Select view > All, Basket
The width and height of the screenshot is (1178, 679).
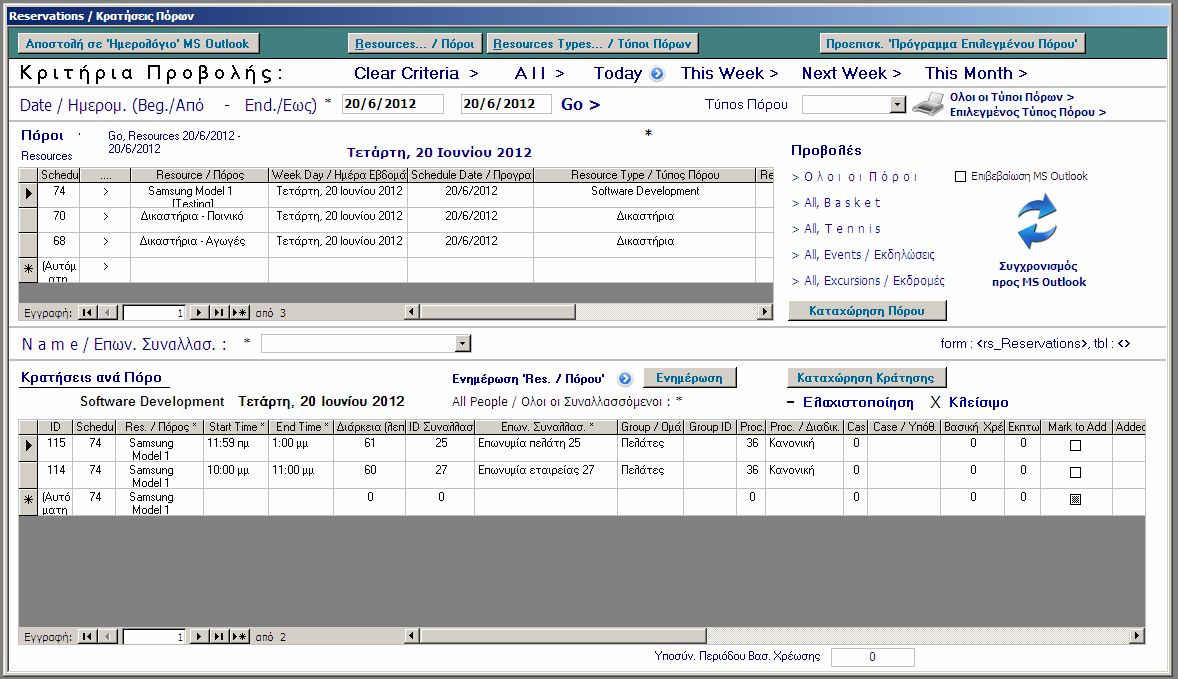(x=835, y=203)
